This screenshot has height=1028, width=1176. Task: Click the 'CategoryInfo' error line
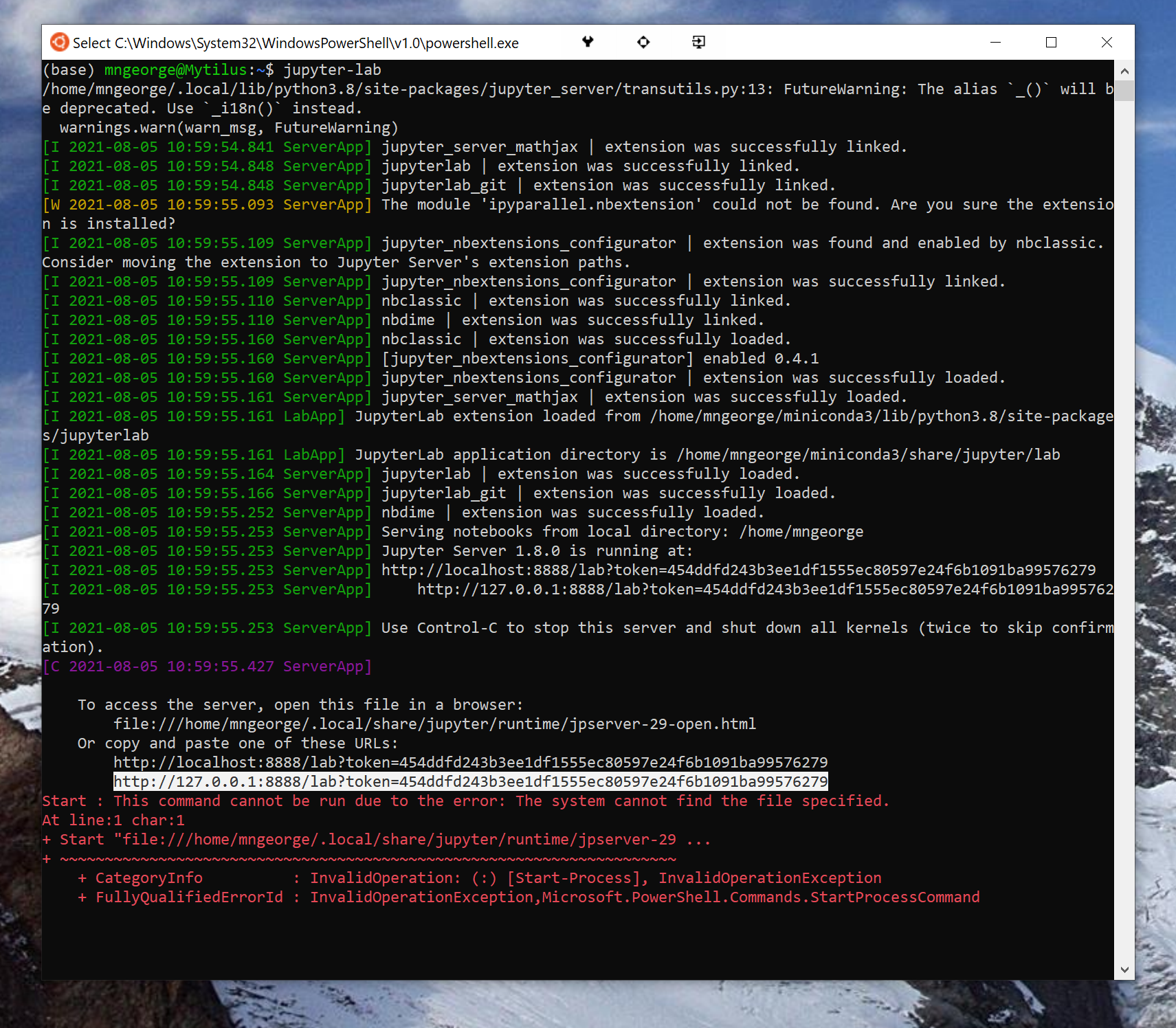[x=480, y=878]
